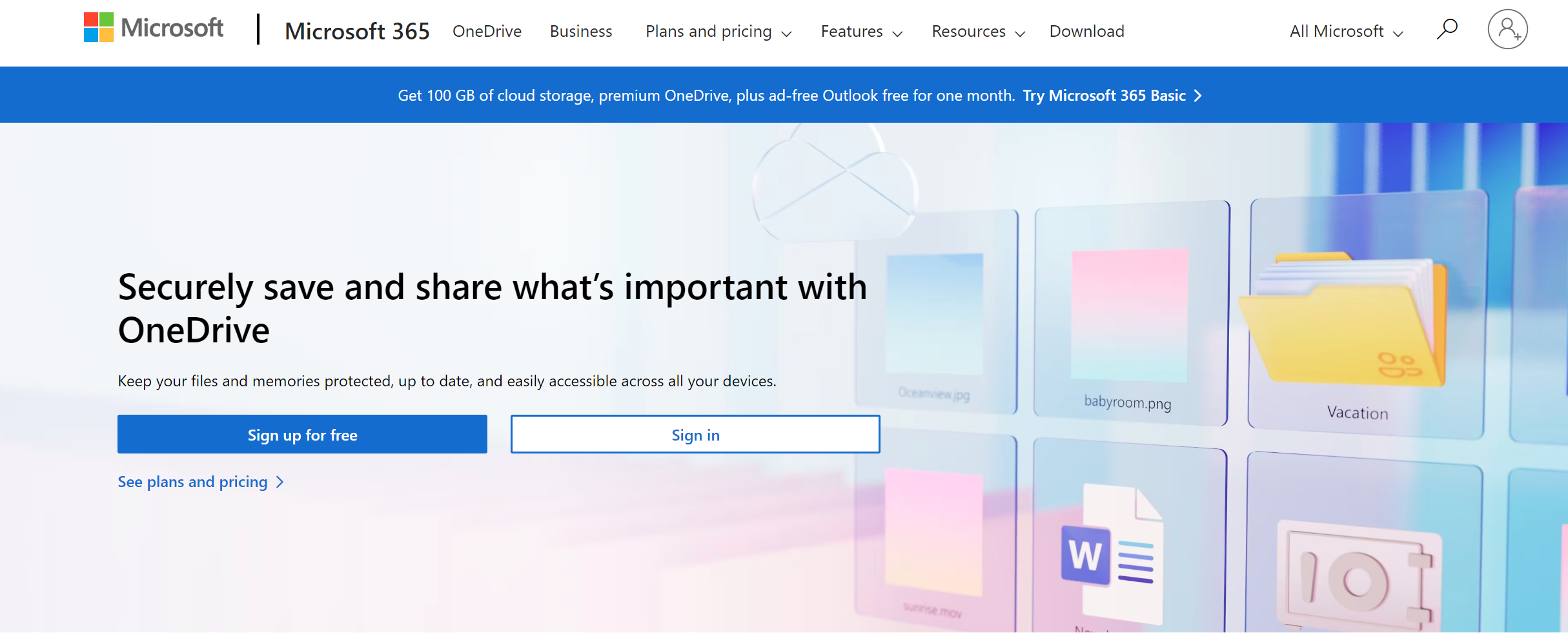The image size is (1568, 635).
Task: Open the OneDrive nav item
Action: pyautogui.click(x=487, y=31)
